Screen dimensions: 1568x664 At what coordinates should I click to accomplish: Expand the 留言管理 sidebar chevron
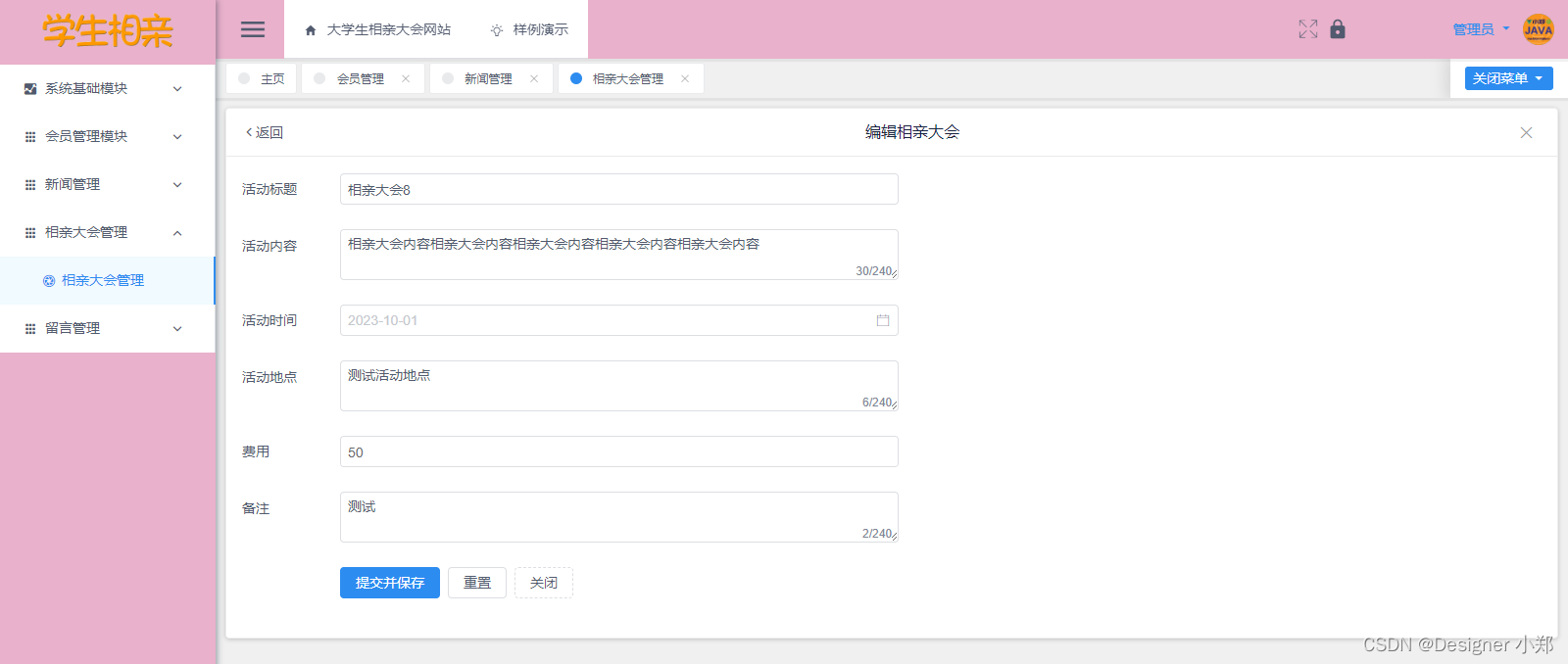coord(177,329)
